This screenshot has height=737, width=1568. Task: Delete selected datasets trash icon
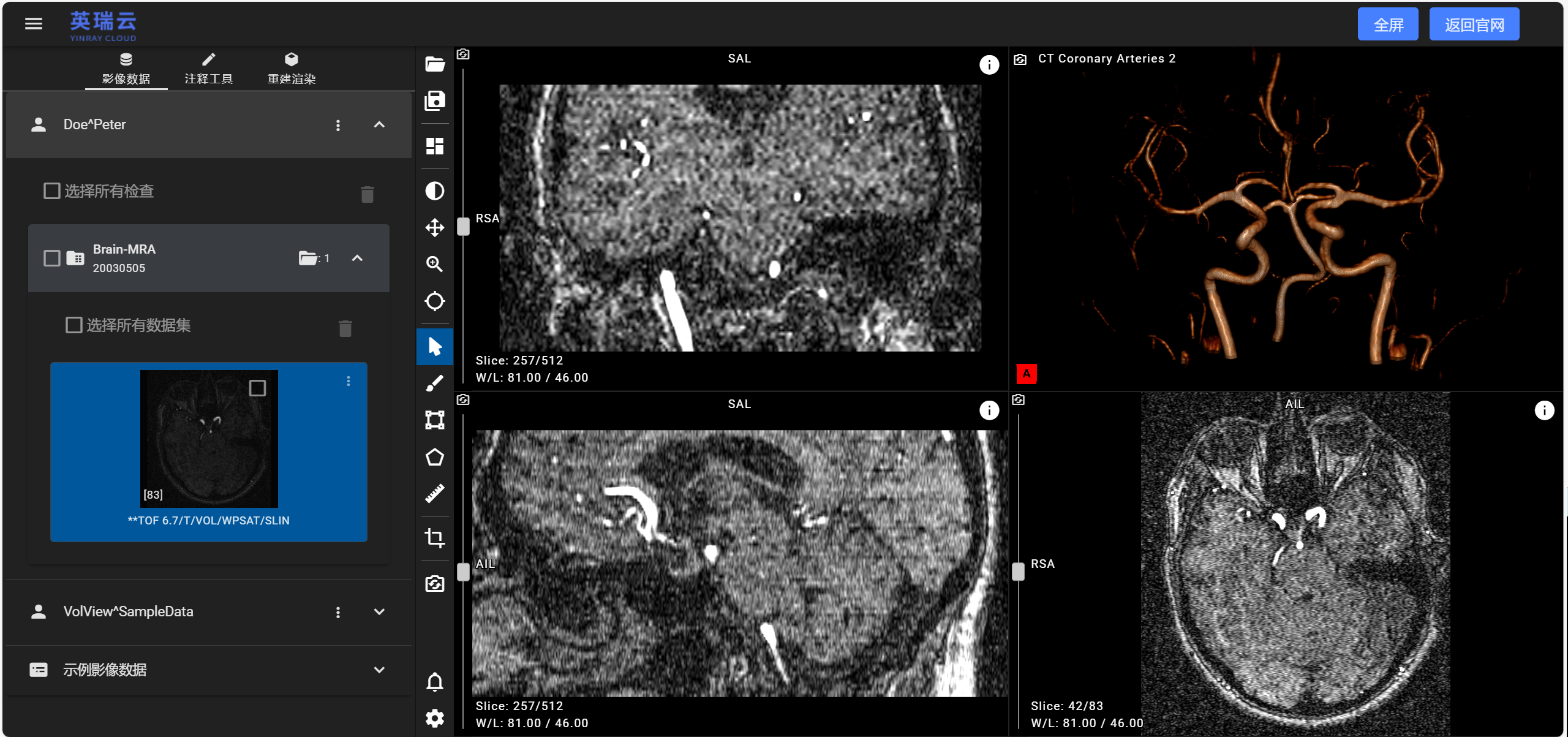tap(345, 328)
